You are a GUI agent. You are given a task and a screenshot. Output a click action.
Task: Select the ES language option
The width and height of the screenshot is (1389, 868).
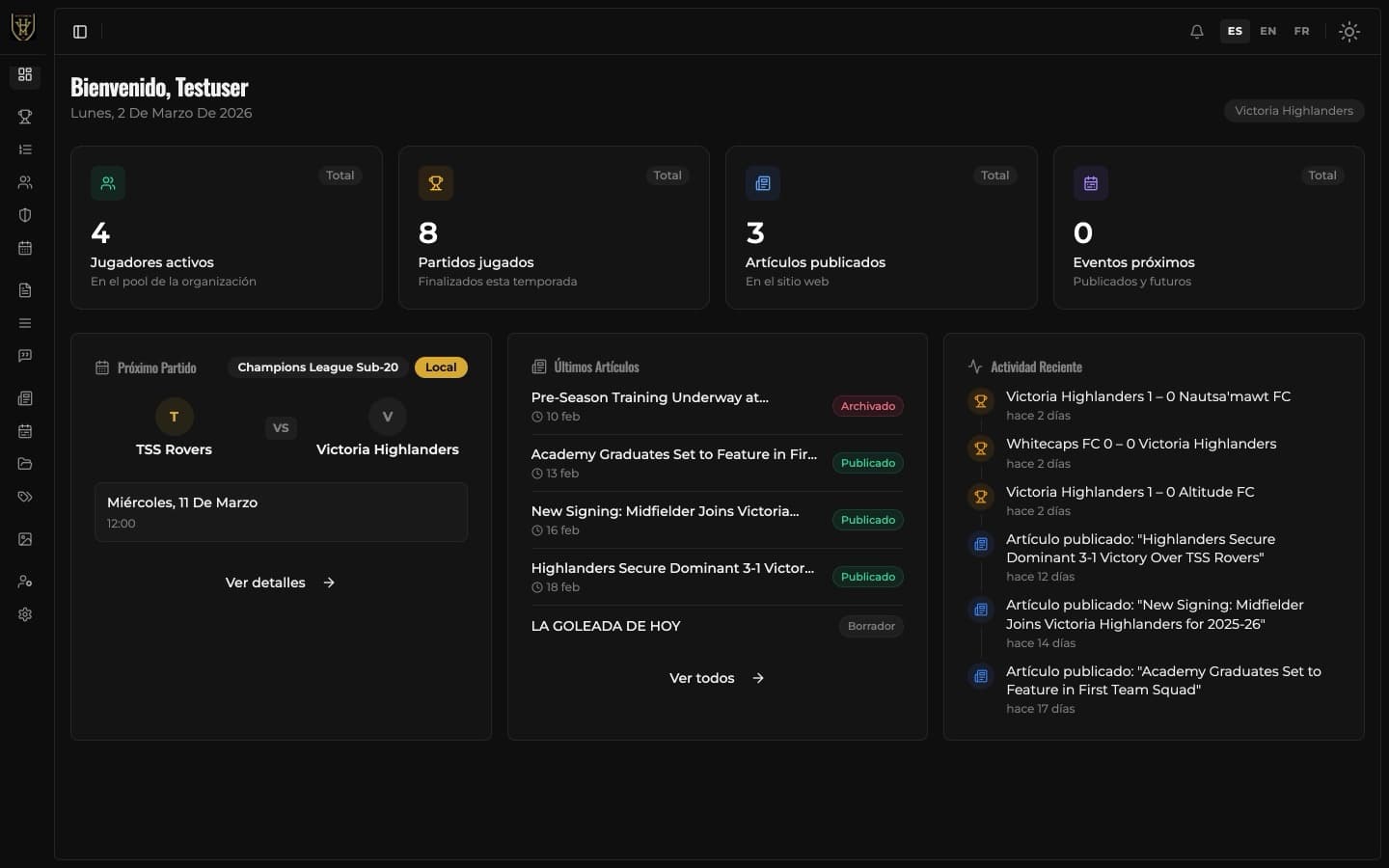1234,31
